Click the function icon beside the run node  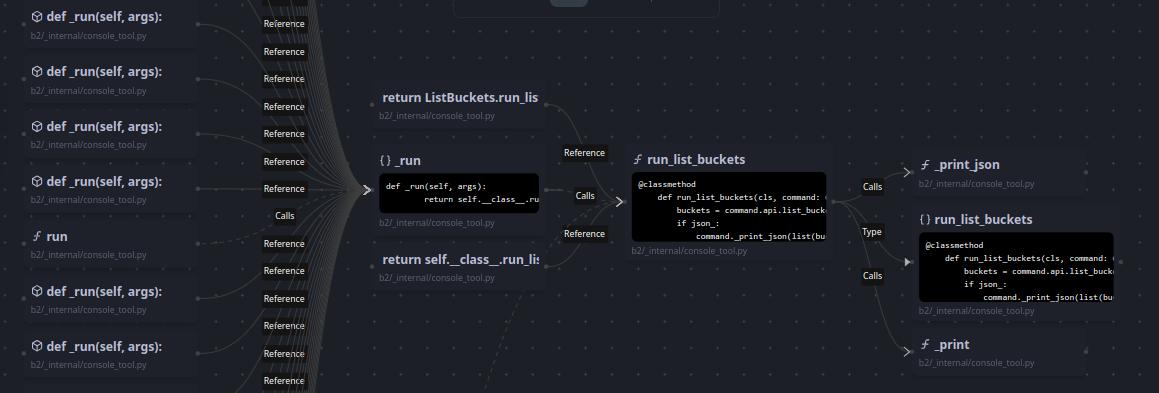point(36,236)
